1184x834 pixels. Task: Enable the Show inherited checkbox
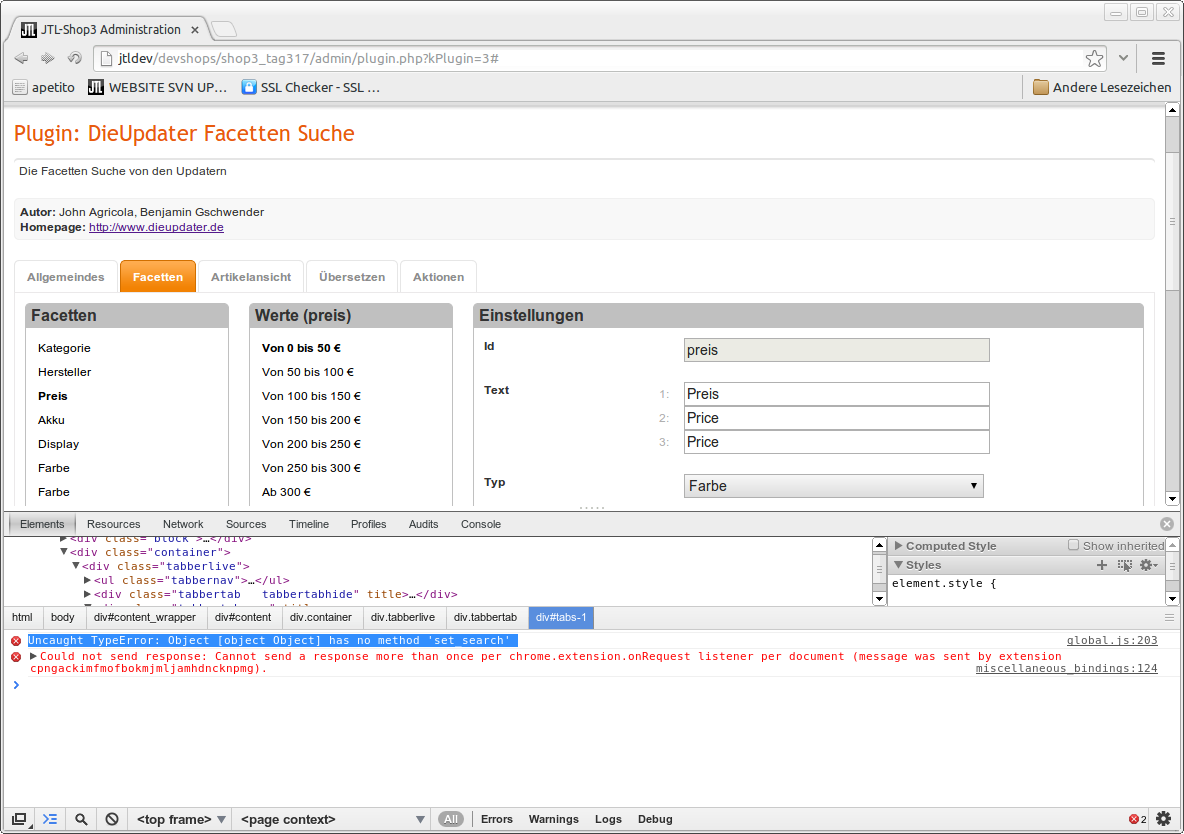(1073, 545)
